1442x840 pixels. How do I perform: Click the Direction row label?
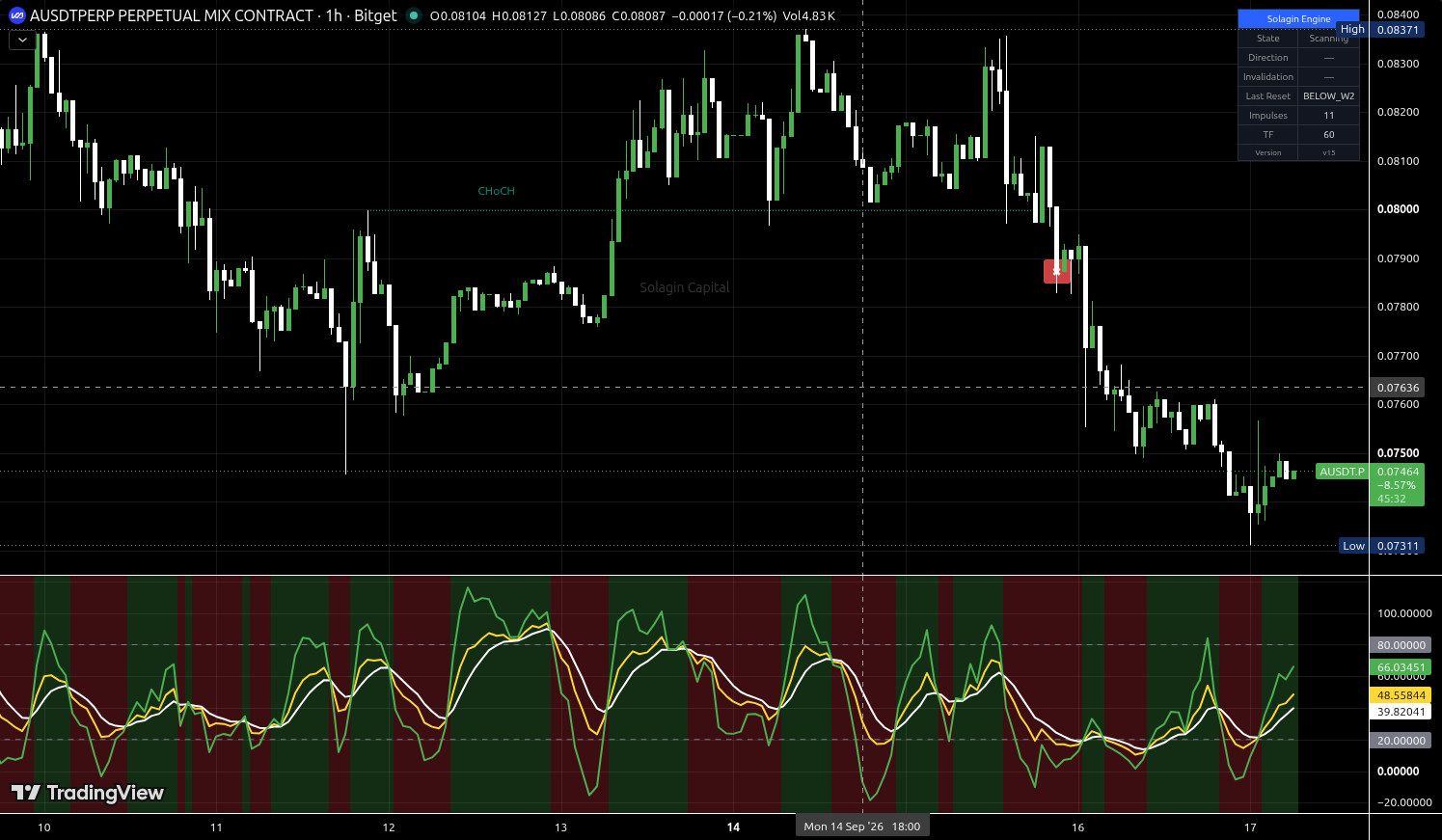pos(1268,58)
